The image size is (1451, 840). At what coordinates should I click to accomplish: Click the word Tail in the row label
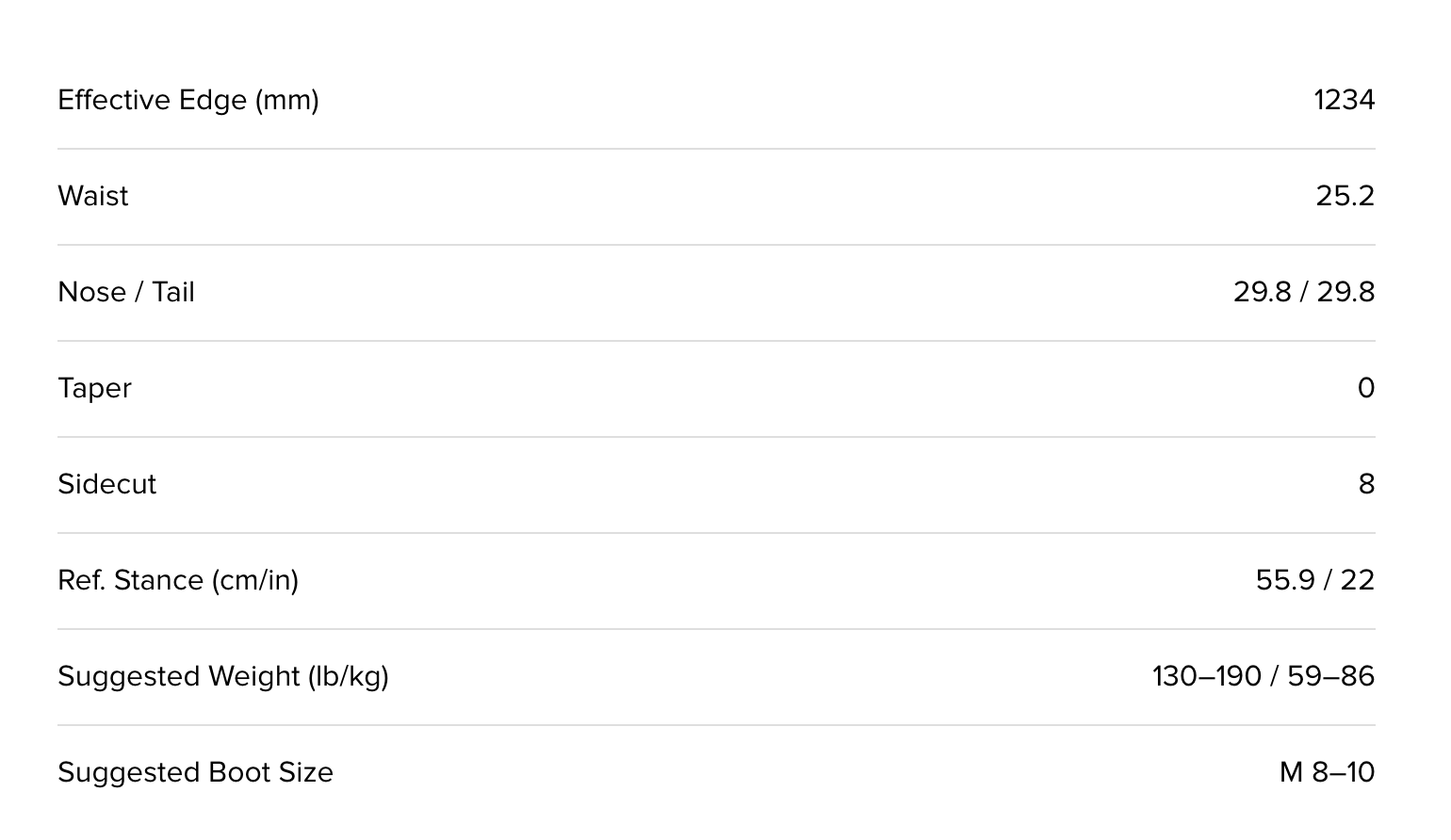173,292
